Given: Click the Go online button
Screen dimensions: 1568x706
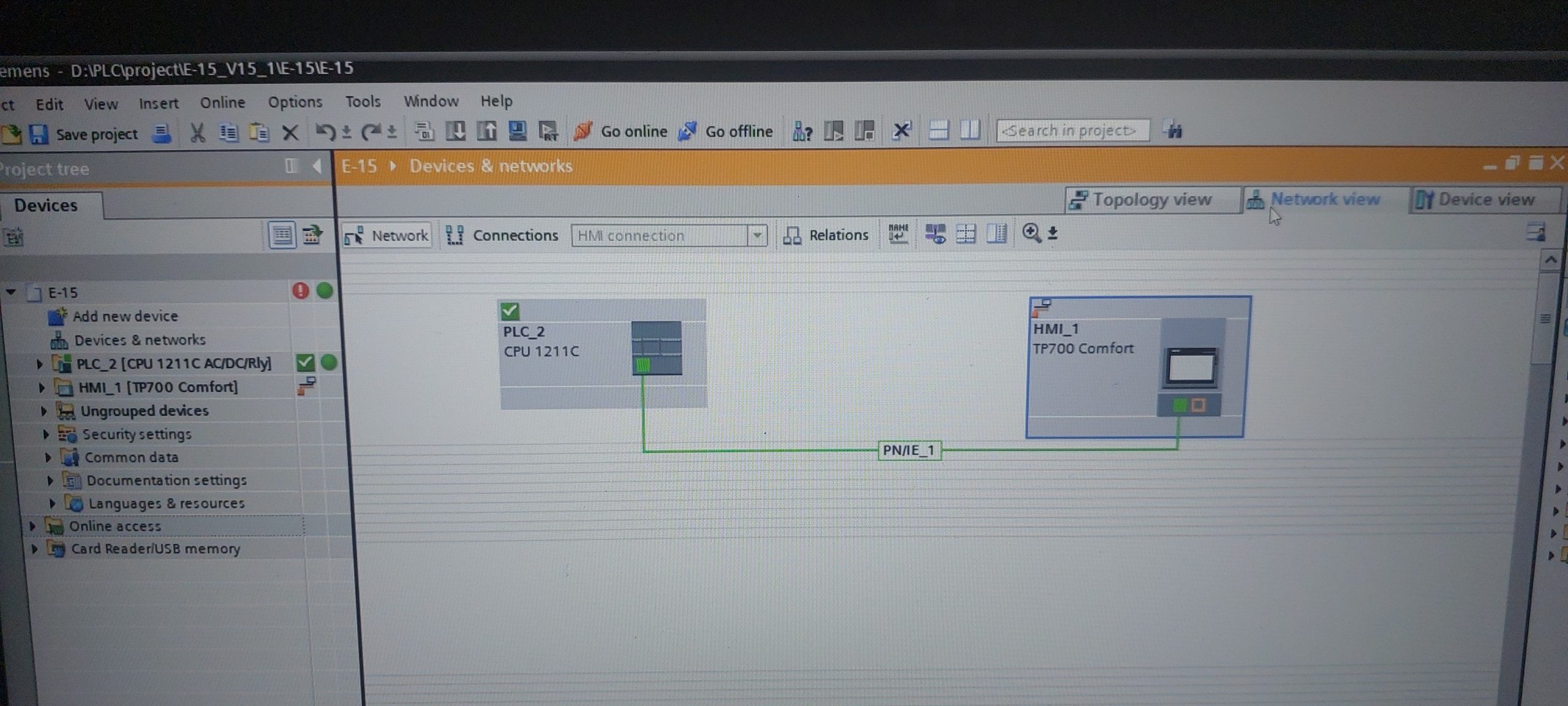Looking at the screenshot, I should pos(621,131).
